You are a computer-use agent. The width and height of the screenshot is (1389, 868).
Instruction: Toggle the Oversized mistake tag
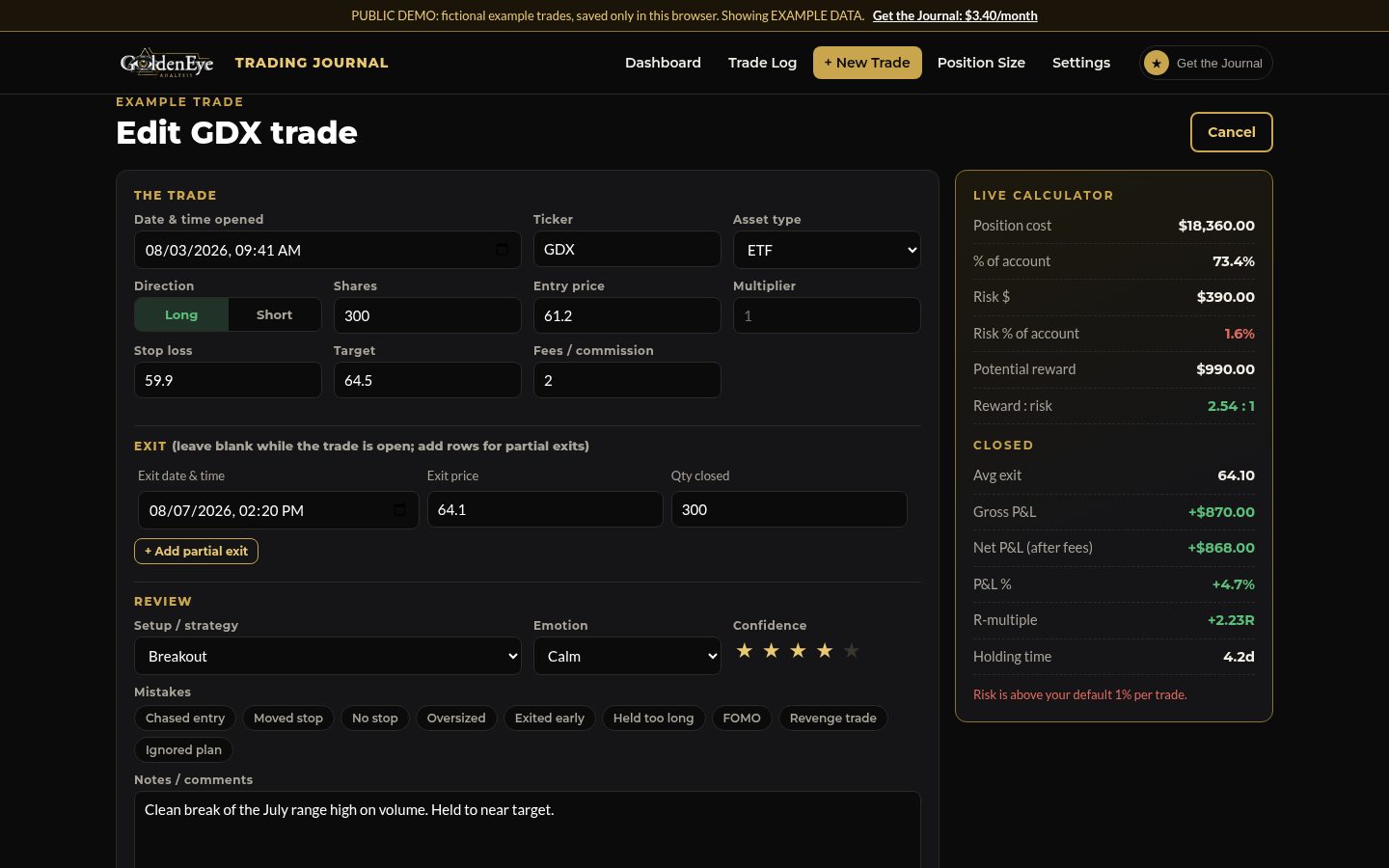click(x=456, y=719)
